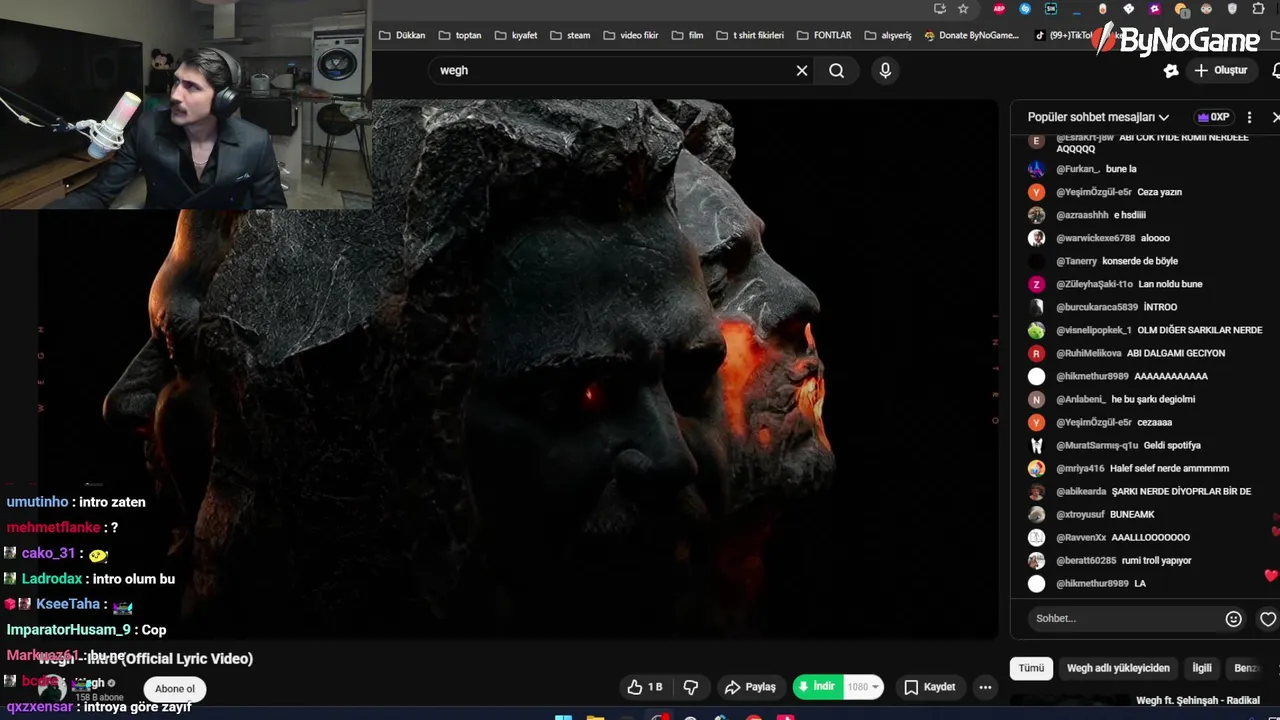Click the Paylaş share button
Image resolution: width=1280 pixels, height=720 pixels.
click(750, 687)
